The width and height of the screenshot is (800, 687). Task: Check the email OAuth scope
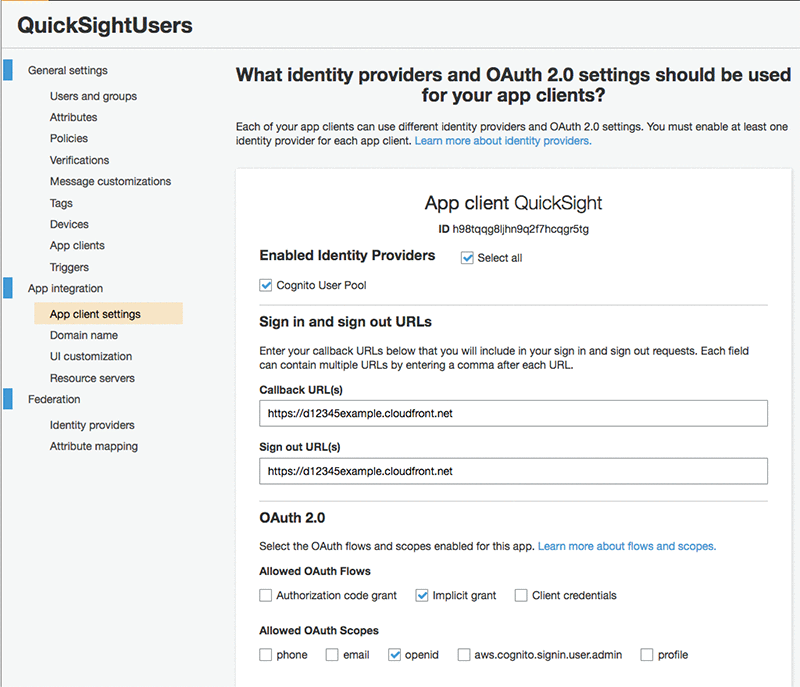tap(332, 654)
